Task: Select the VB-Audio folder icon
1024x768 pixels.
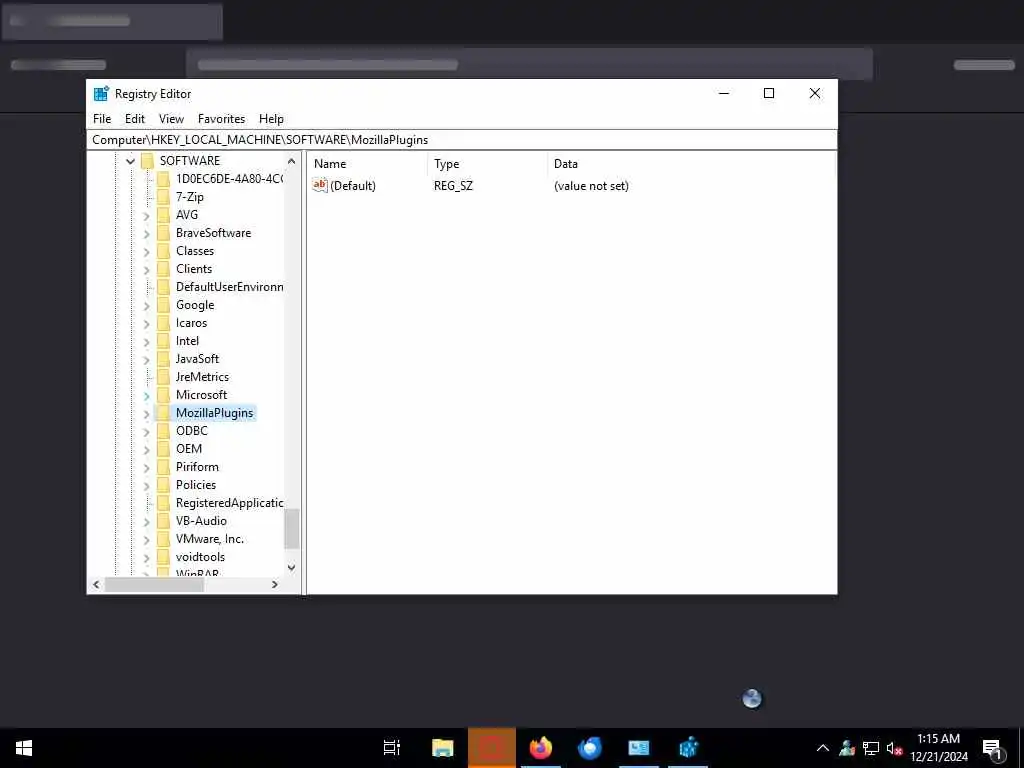Action: point(163,520)
